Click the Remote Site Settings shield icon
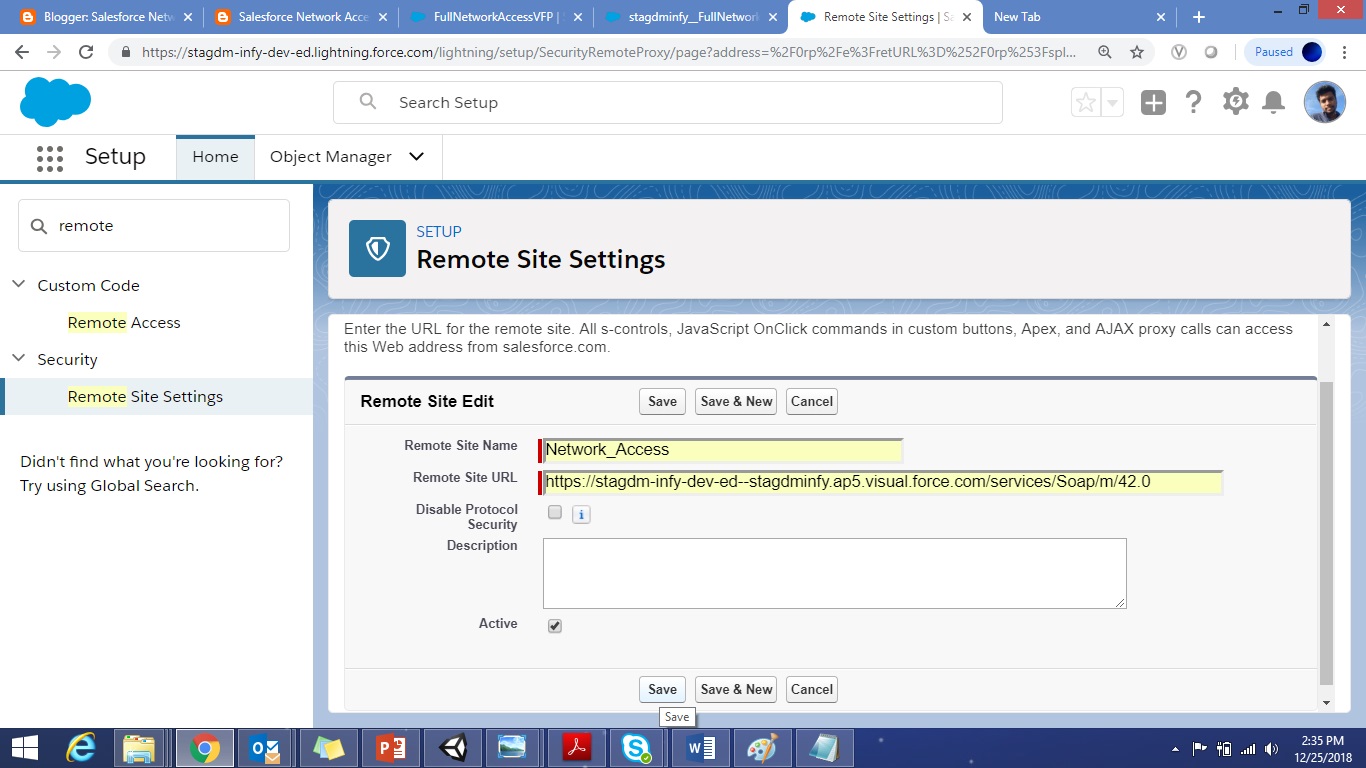Screen dimensions: 1366x768 coord(376,248)
